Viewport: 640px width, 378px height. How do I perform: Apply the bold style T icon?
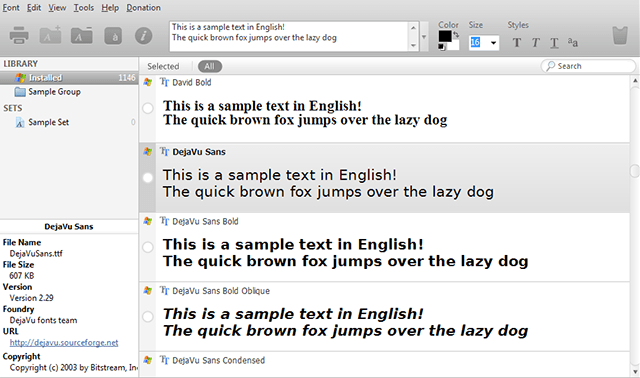point(517,42)
